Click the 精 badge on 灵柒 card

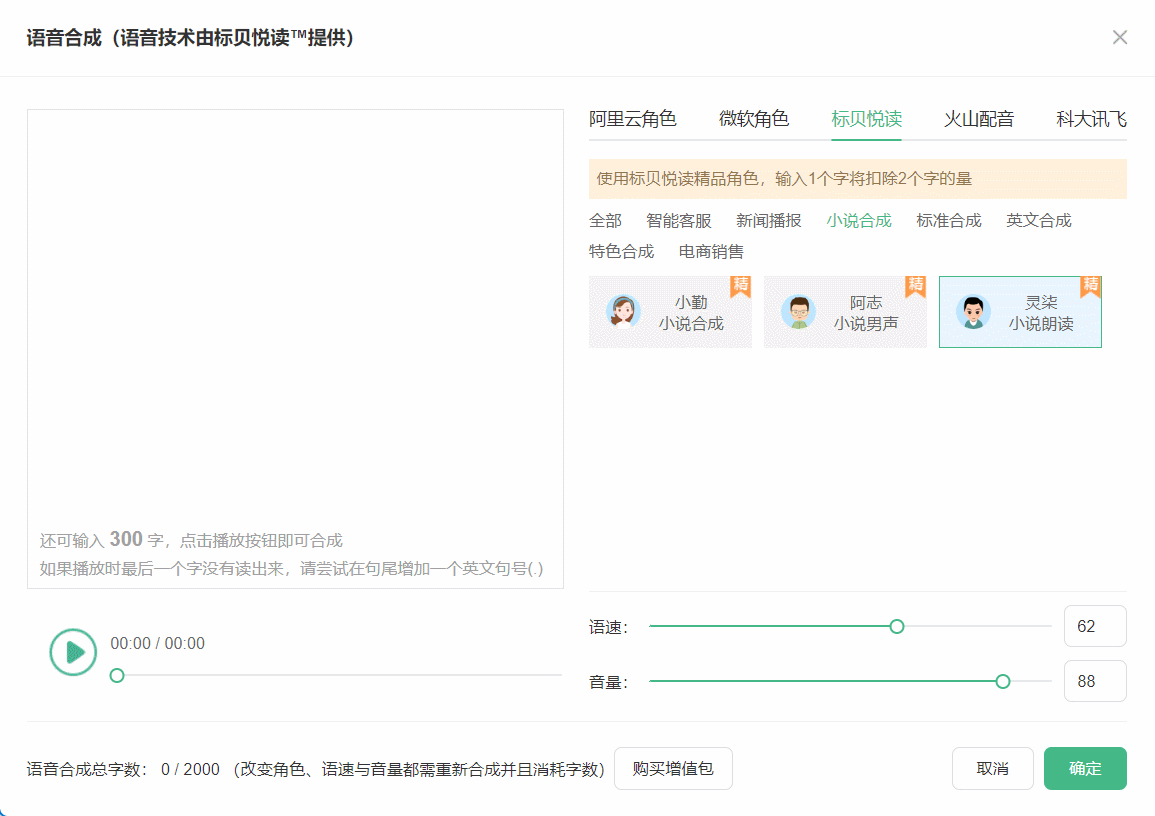[1090, 286]
